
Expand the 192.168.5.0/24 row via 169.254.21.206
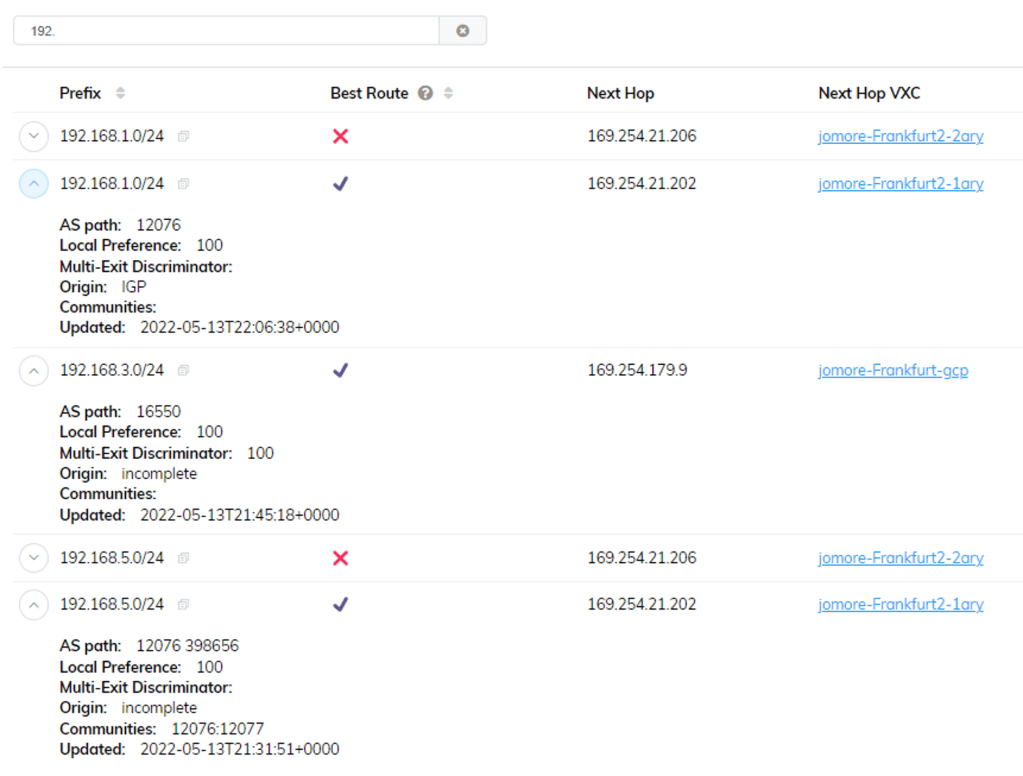coord(34,558)
